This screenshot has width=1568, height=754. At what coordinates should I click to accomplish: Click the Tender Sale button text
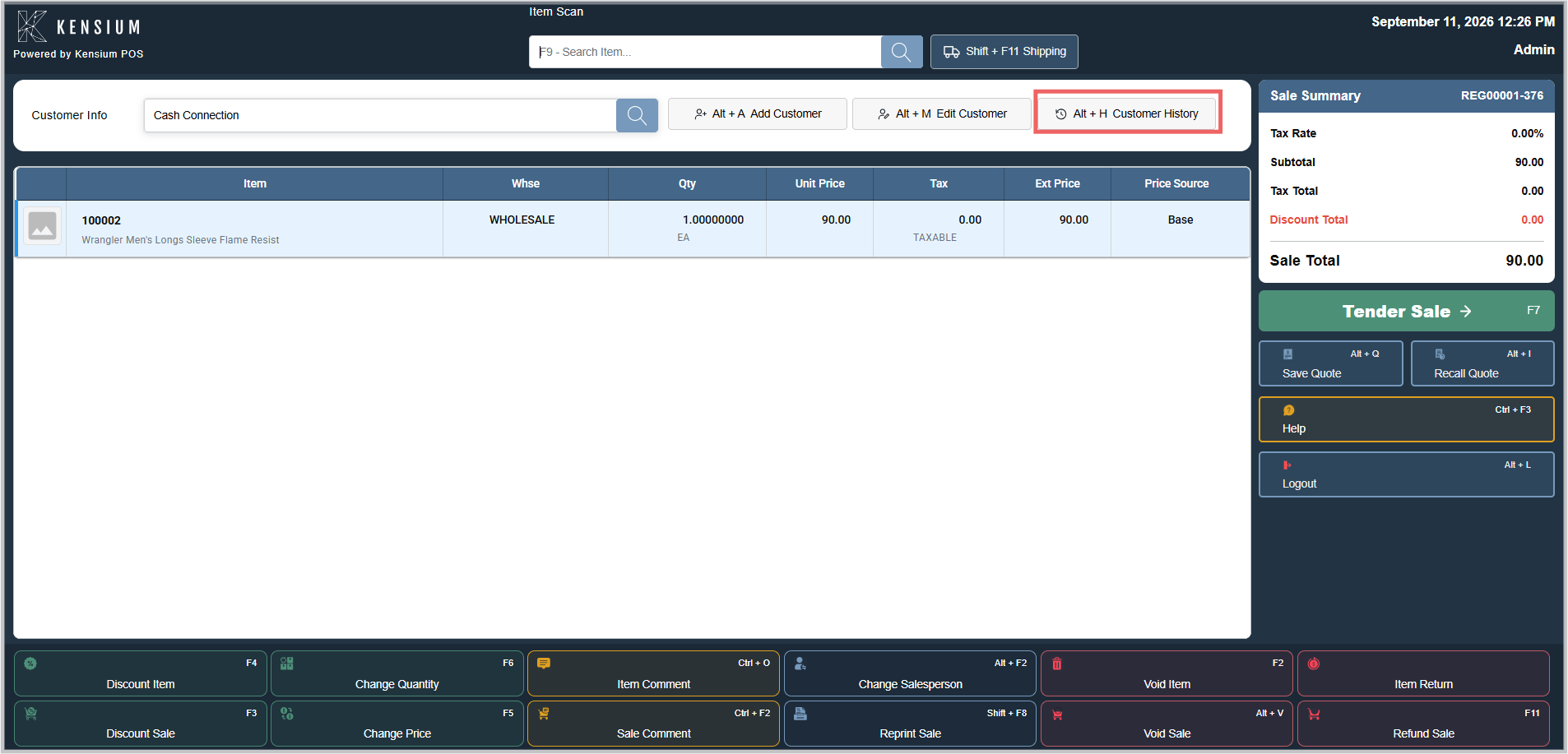point(1396,312)
